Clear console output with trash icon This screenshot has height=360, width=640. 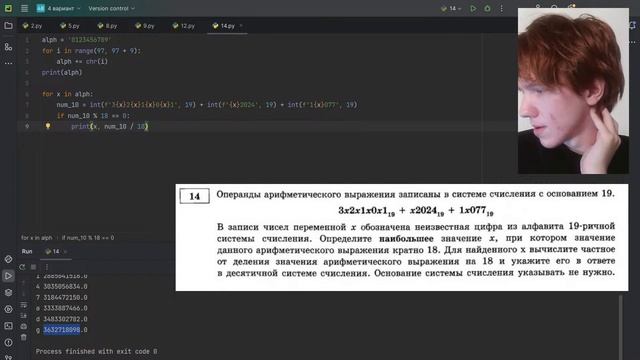pos(24,337)
